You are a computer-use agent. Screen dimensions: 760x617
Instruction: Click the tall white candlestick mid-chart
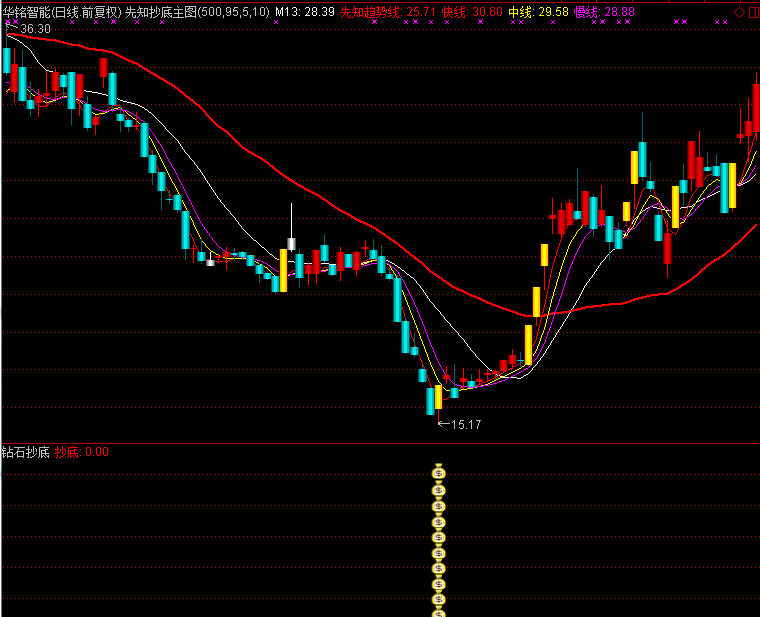click(x=291, y=242)
